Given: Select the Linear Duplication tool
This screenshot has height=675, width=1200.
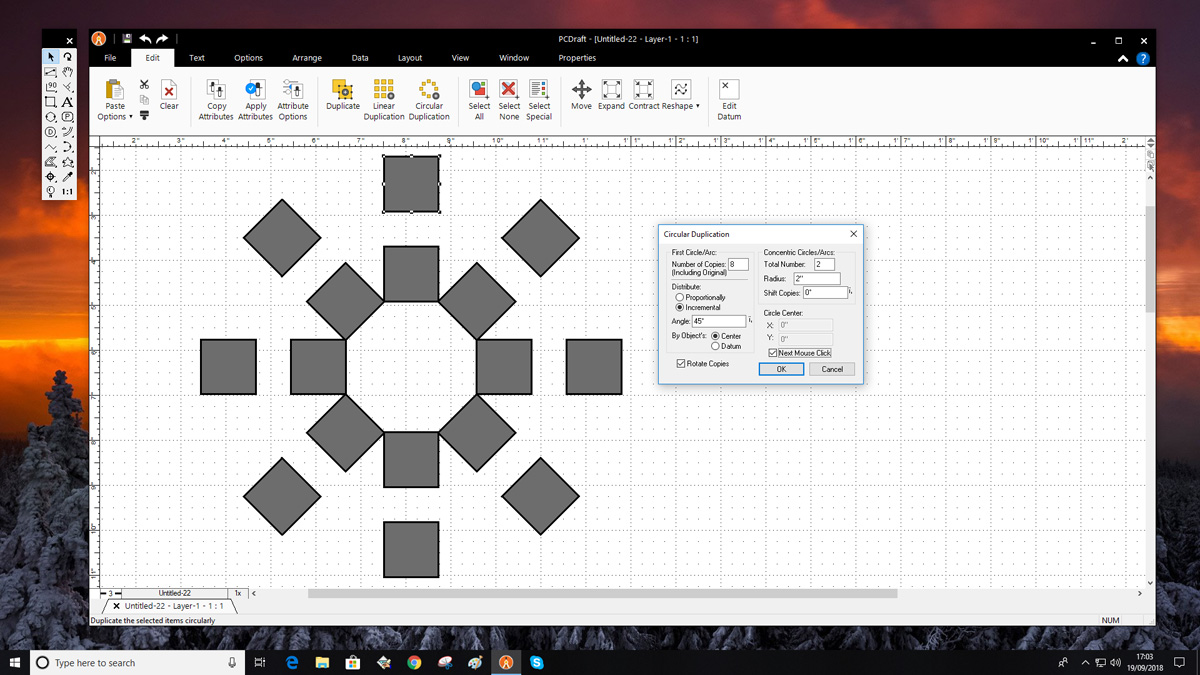Looking at the screenshot, I should point(383,97).
